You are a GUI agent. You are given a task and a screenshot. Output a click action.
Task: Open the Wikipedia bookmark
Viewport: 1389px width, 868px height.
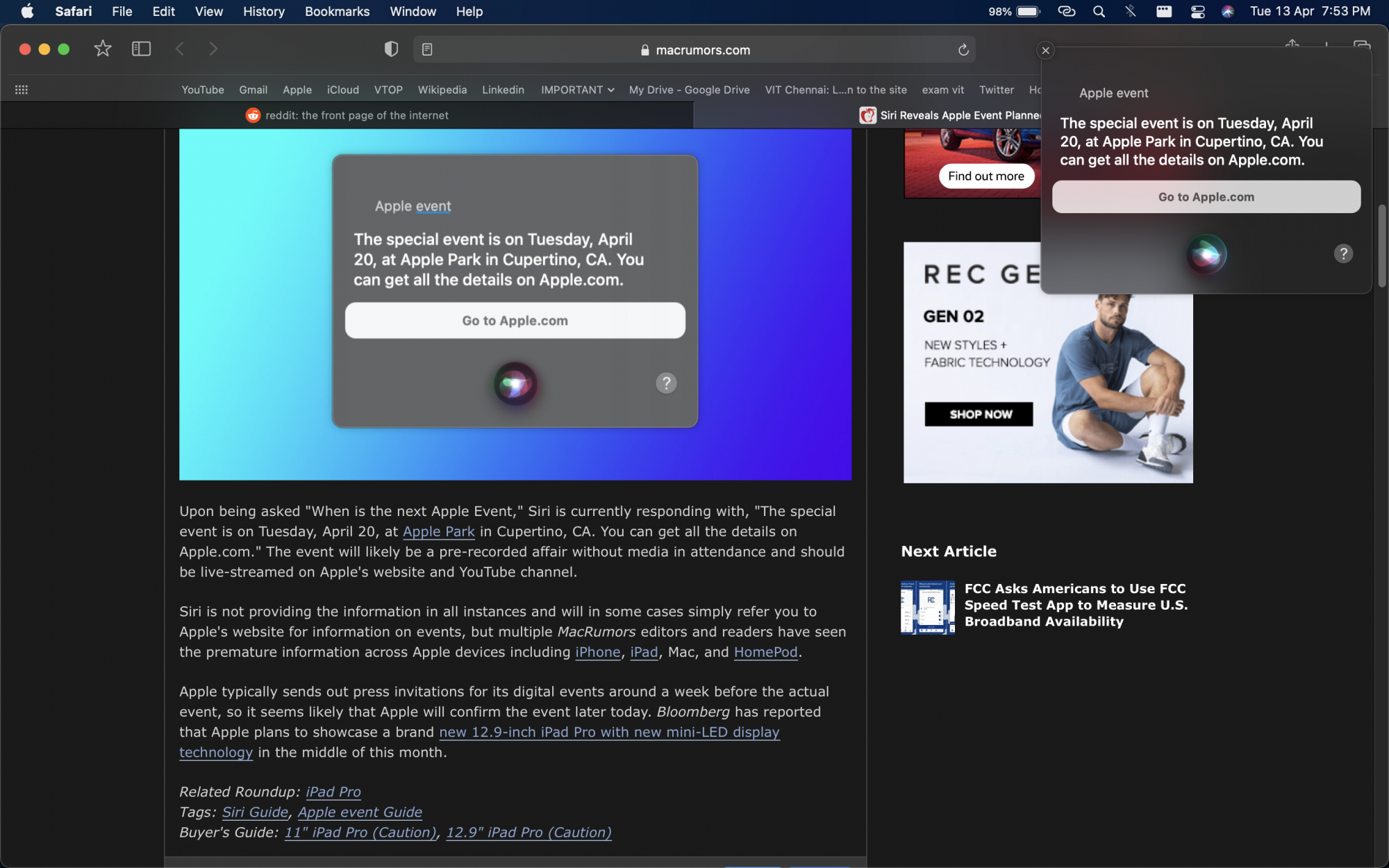442,90
